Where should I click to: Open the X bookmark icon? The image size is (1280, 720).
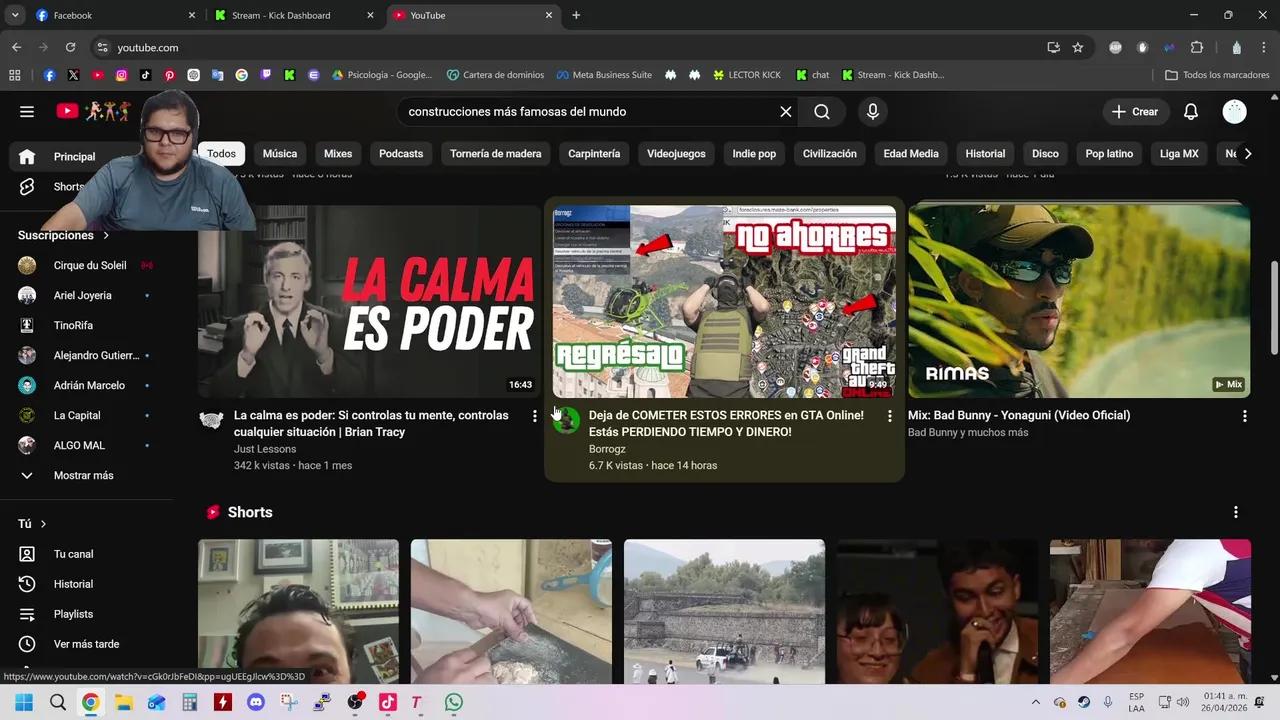[x=73, y=75]
